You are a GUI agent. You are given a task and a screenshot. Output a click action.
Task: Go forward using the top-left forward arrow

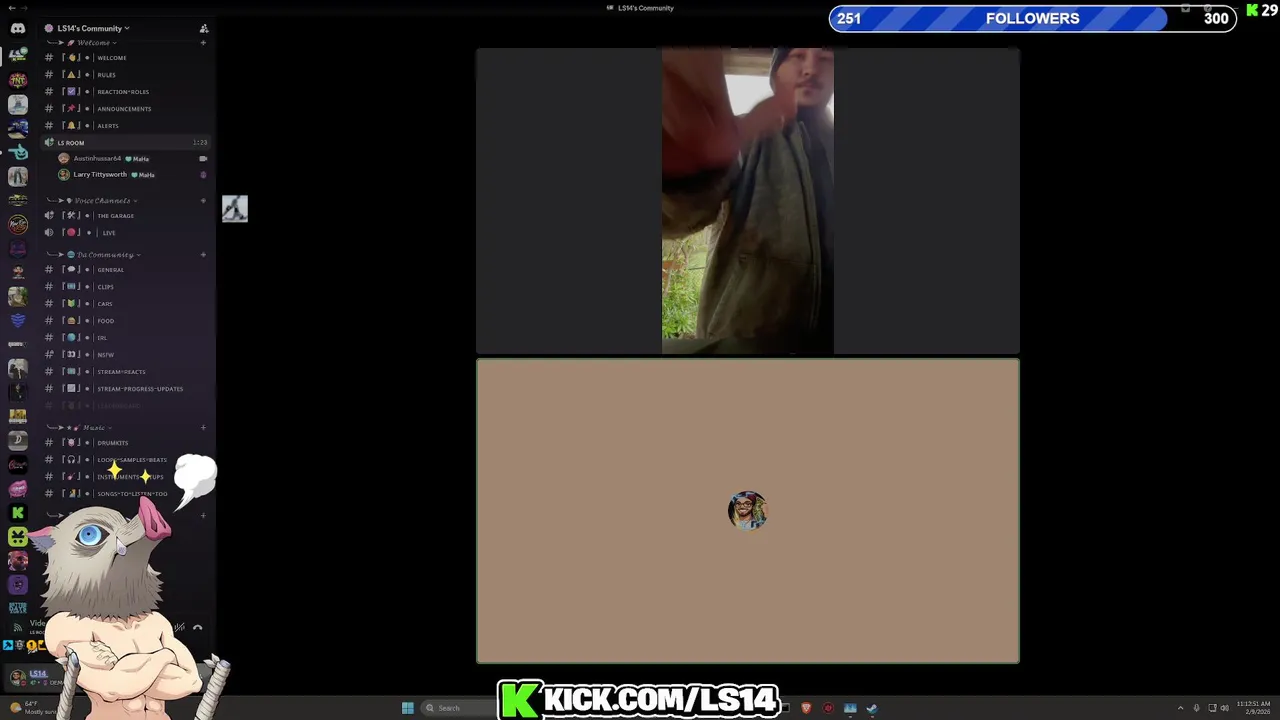pos(24,8)
